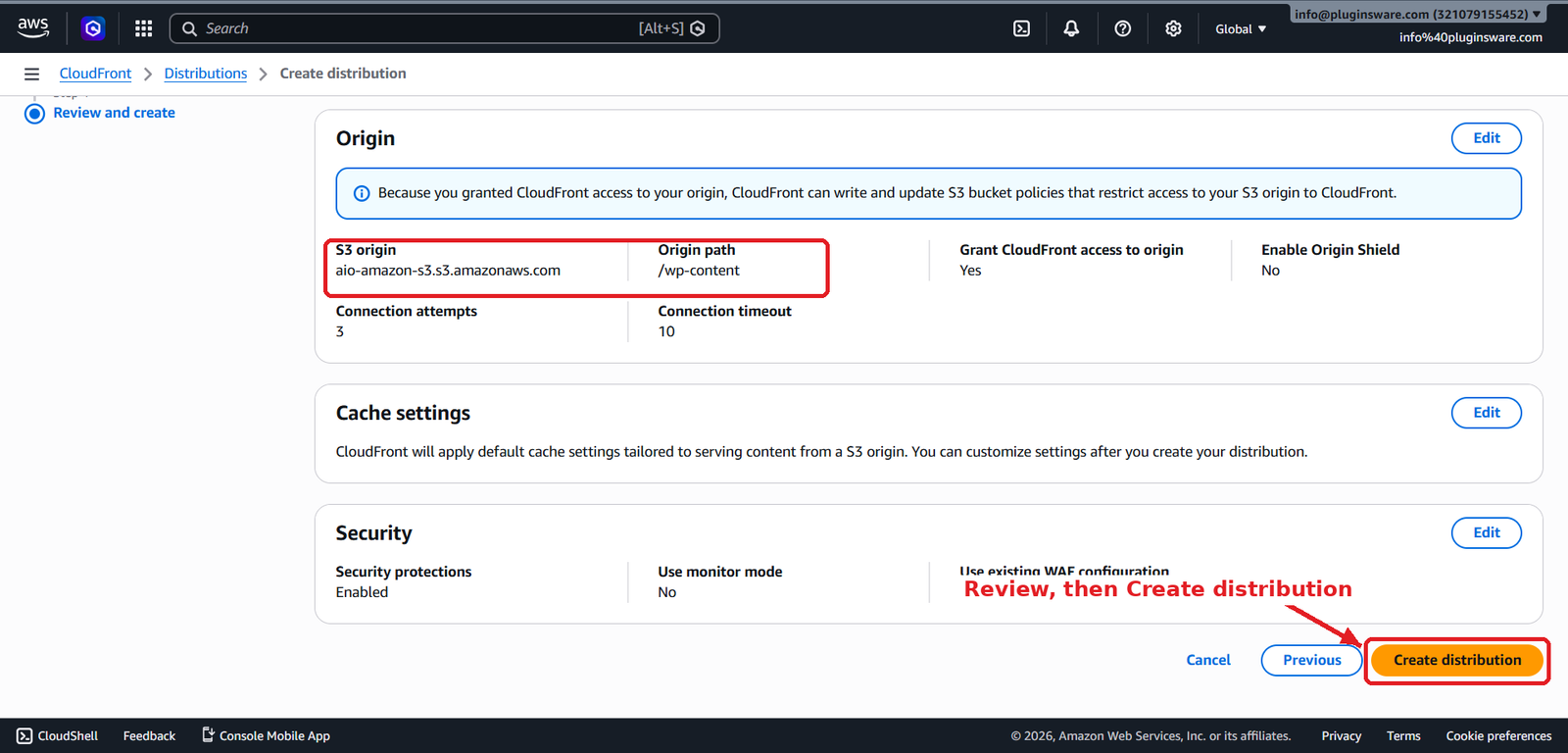Click the Create distribution breadcrumb text
This screenshot has height=753, width=1568.
[343, 74]
